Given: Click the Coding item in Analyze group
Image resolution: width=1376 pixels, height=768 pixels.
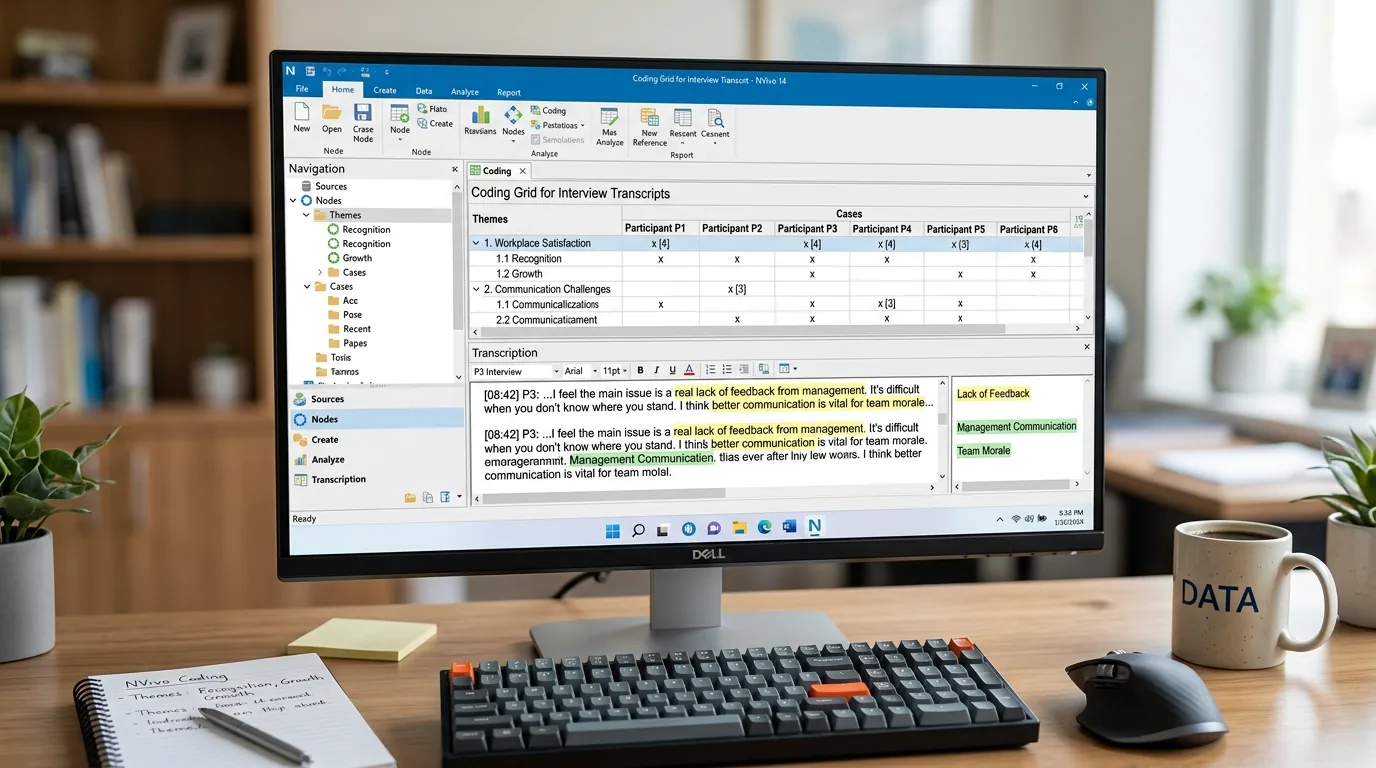Looking at the screenshot, I should point(548,111).
